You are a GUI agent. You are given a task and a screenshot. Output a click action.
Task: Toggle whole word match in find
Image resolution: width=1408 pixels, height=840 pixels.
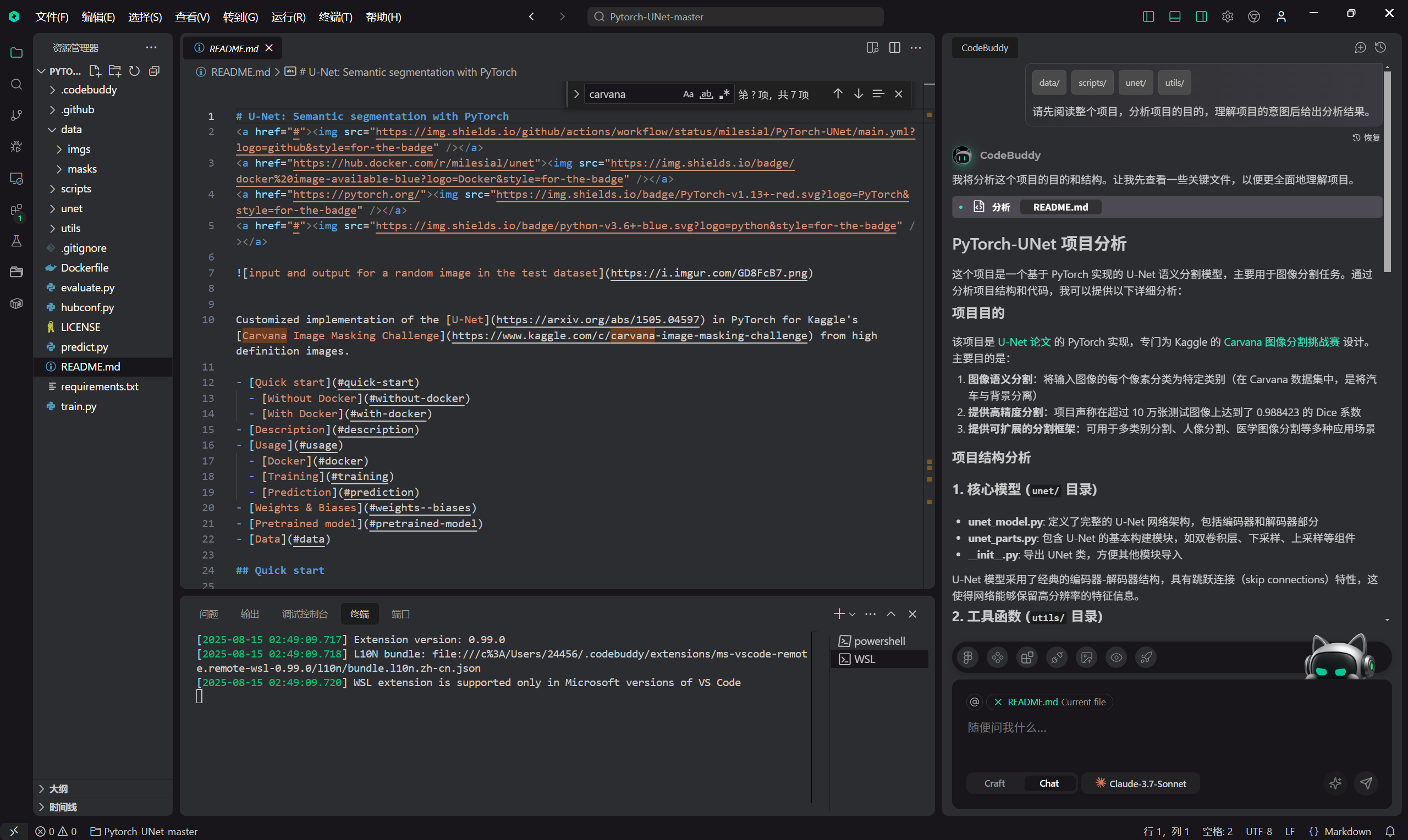706,94
